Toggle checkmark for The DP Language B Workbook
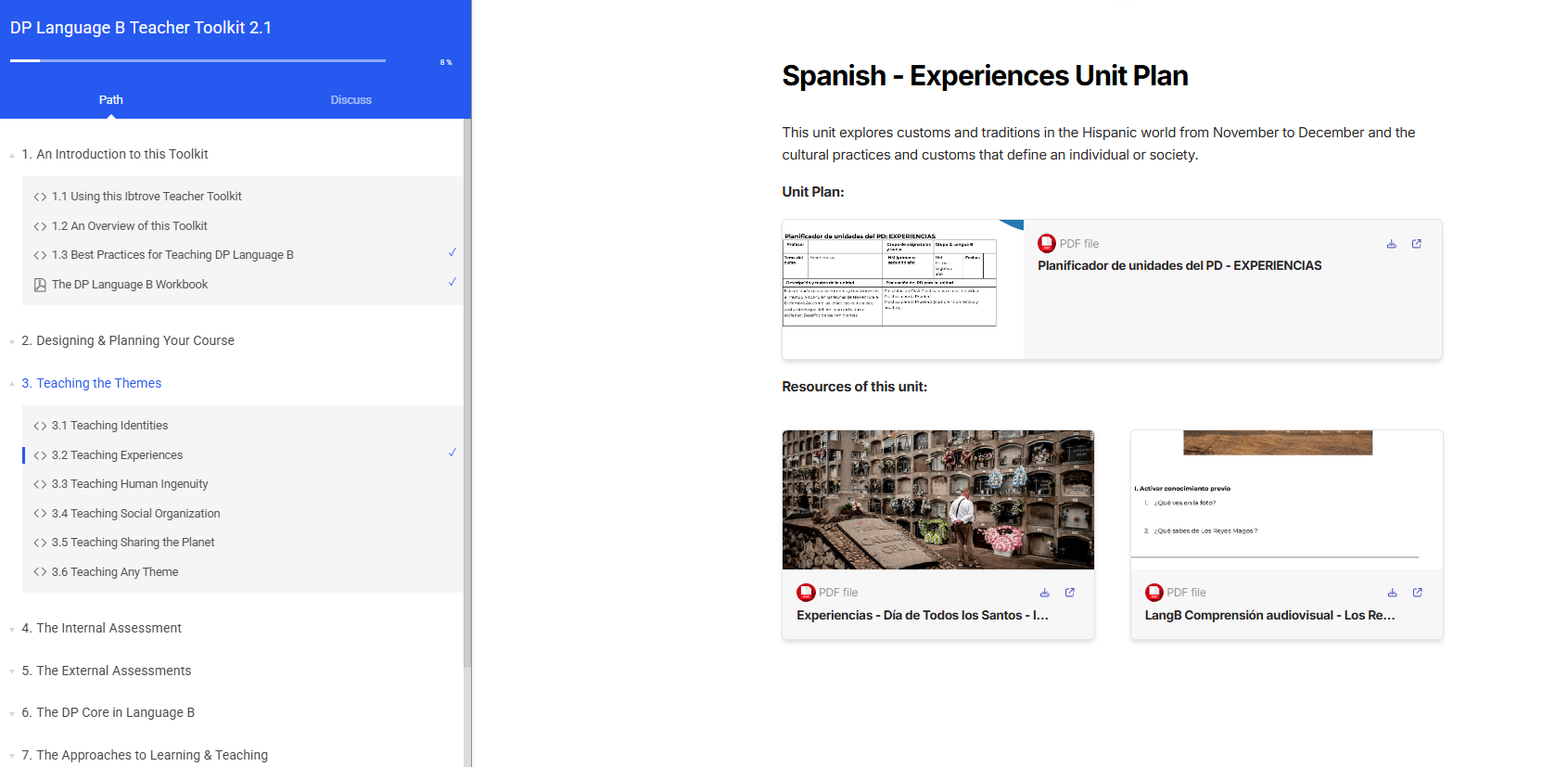This screenshot has width=1568, height=767. pos(452,282)
